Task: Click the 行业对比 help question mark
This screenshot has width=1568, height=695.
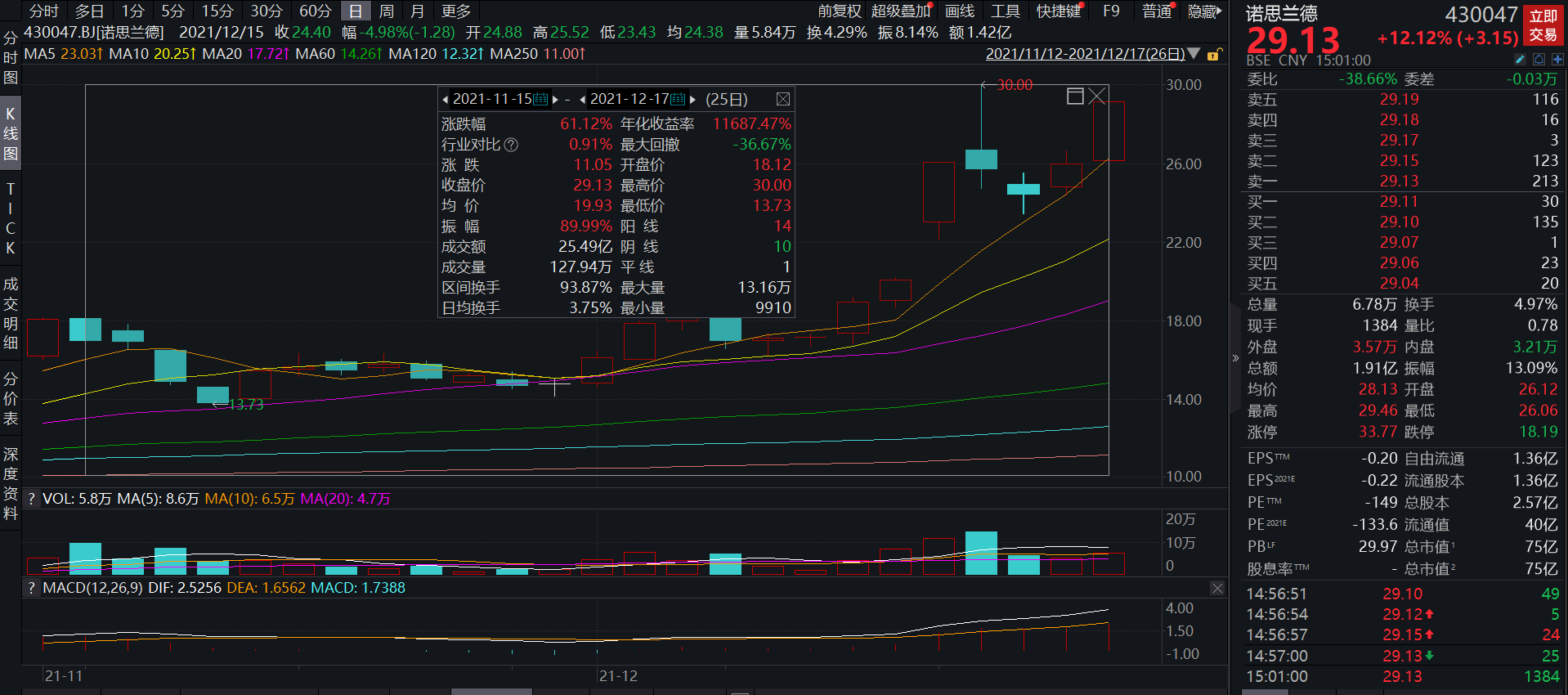Action: coord(511,145)
